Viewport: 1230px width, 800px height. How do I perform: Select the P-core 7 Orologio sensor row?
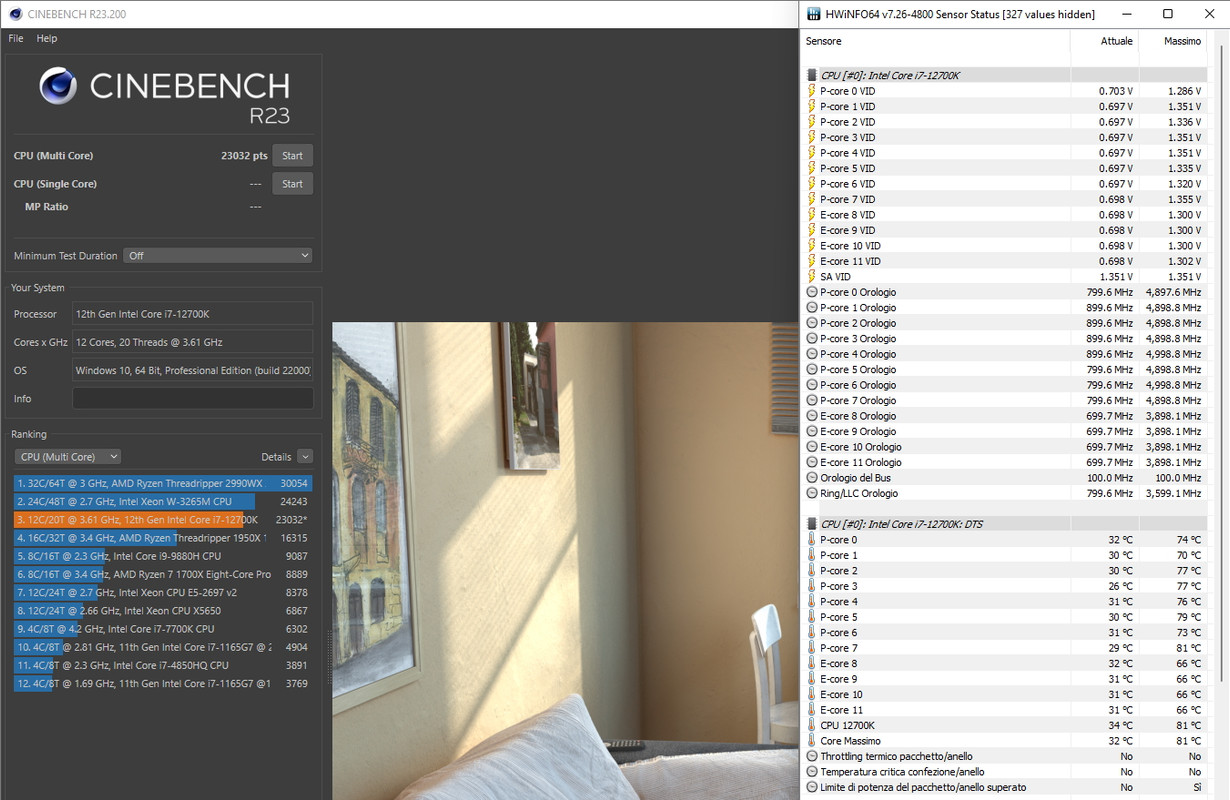coord(1005,400)
